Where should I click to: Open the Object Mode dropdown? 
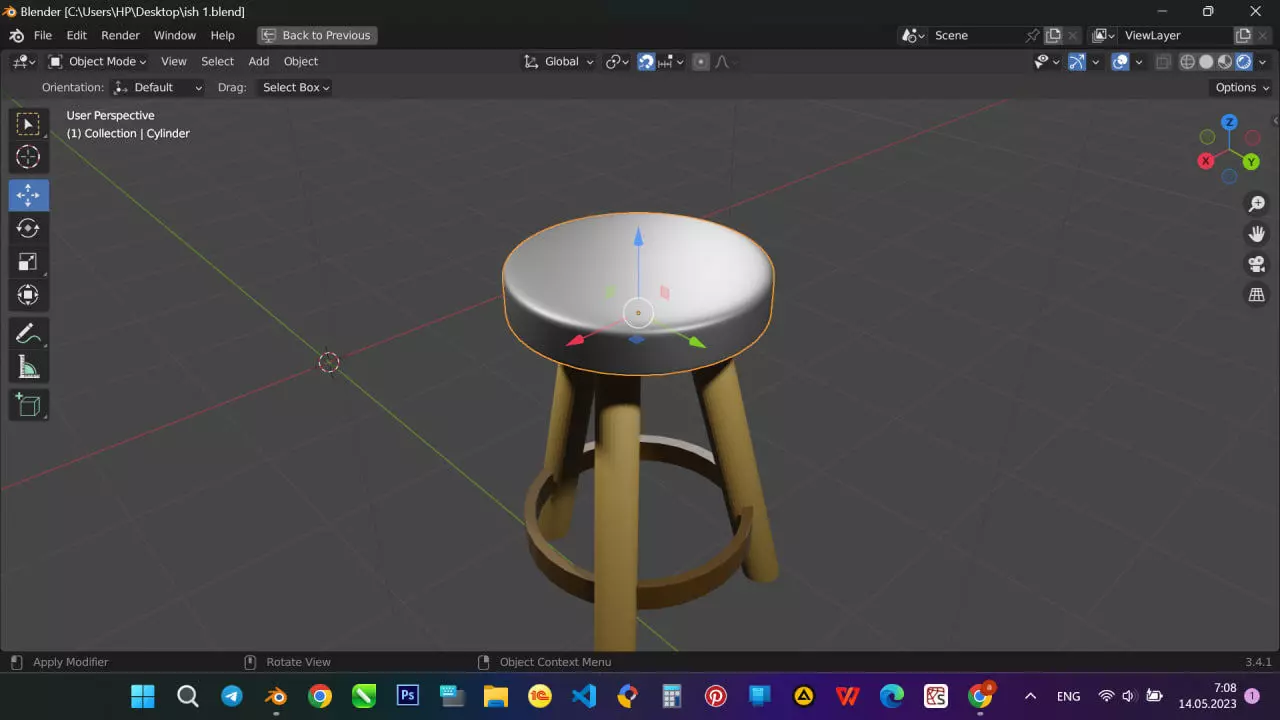click(98, 62)
